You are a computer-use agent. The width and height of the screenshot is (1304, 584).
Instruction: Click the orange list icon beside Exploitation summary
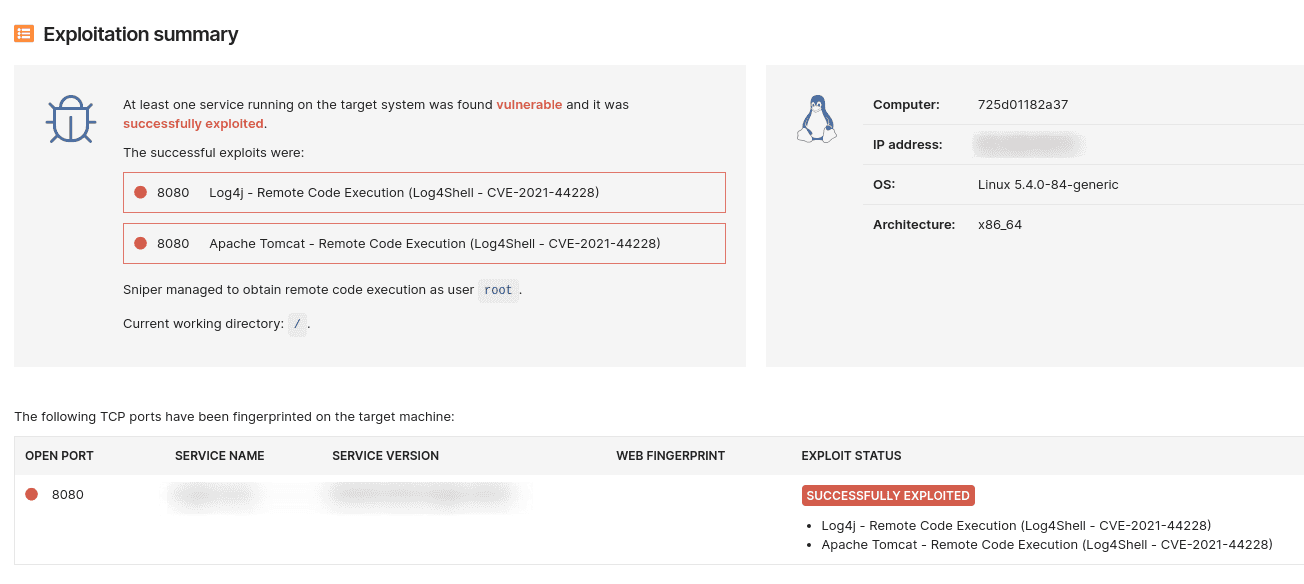coord(24,34)
